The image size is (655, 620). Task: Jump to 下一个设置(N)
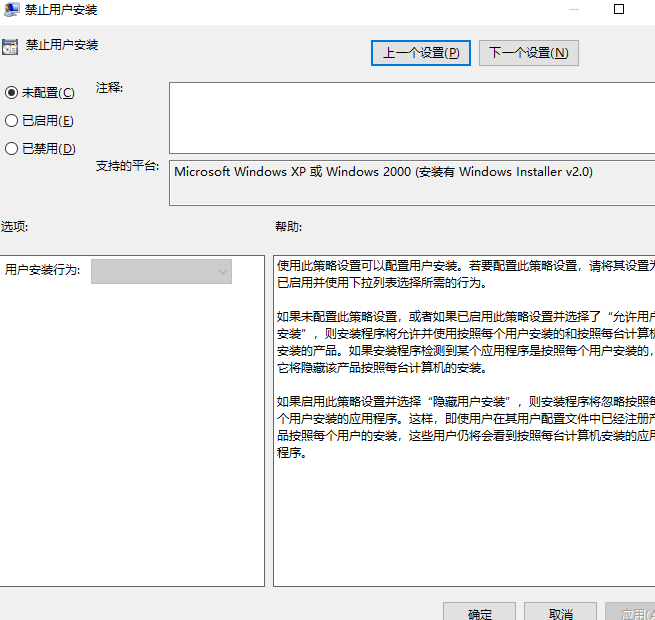point(529,53)
